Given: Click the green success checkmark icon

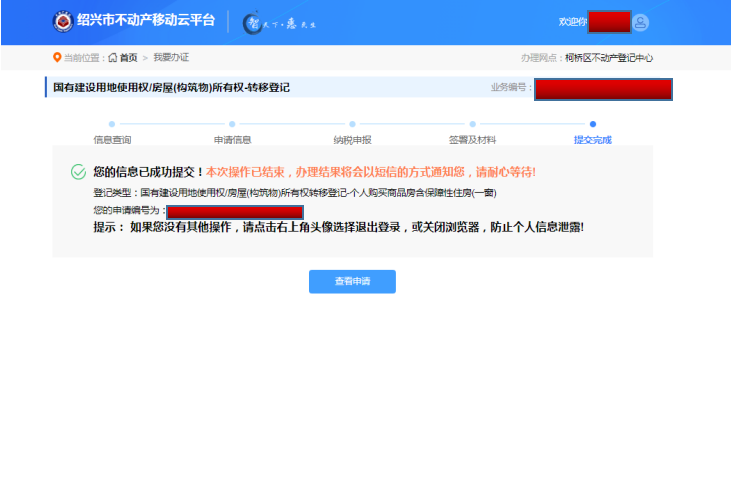Looking at the screenshot, I should [78, 172].
